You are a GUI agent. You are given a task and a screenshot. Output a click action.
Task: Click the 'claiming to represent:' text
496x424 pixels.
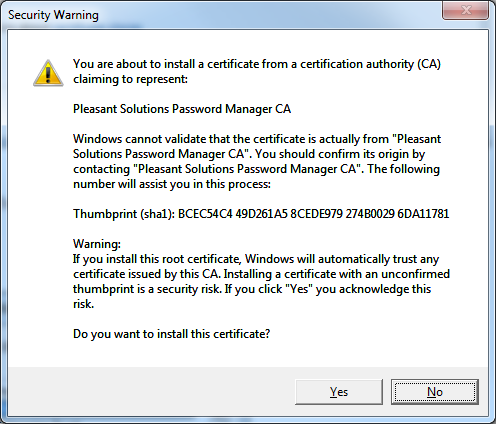130,79
